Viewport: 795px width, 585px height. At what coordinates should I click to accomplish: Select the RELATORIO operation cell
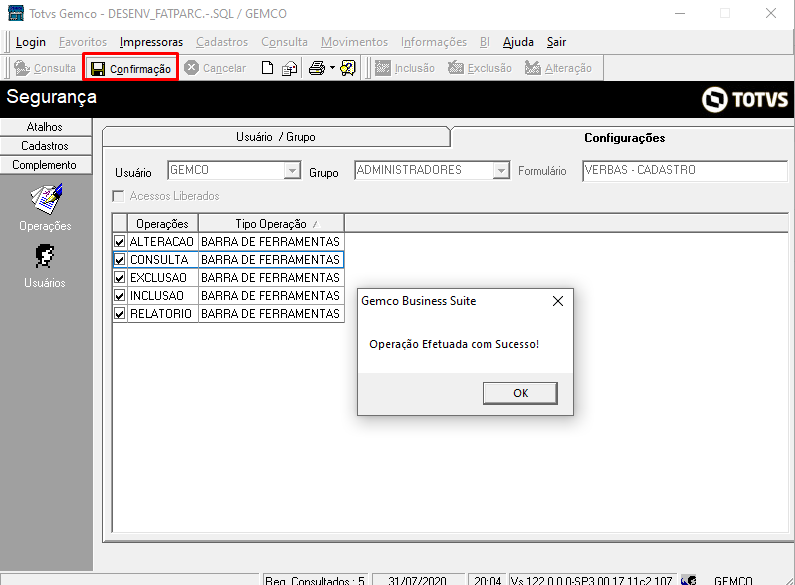tap(162, 314)
